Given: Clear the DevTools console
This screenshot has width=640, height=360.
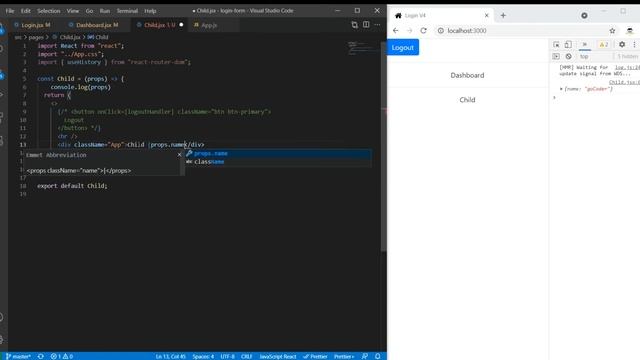Looking at the screenshot, I should click(x=568, y=56).
